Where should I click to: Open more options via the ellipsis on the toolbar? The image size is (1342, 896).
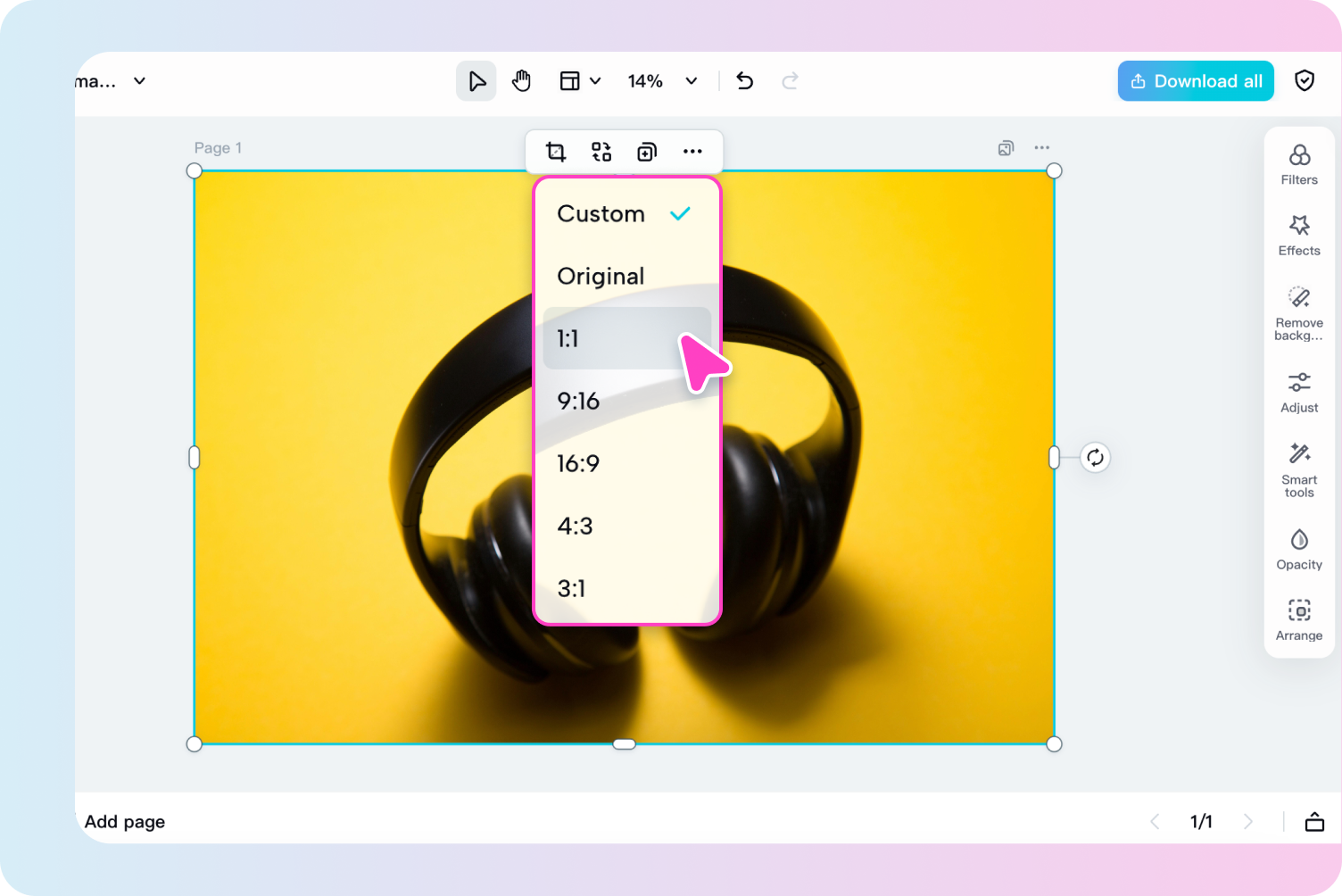693,152
